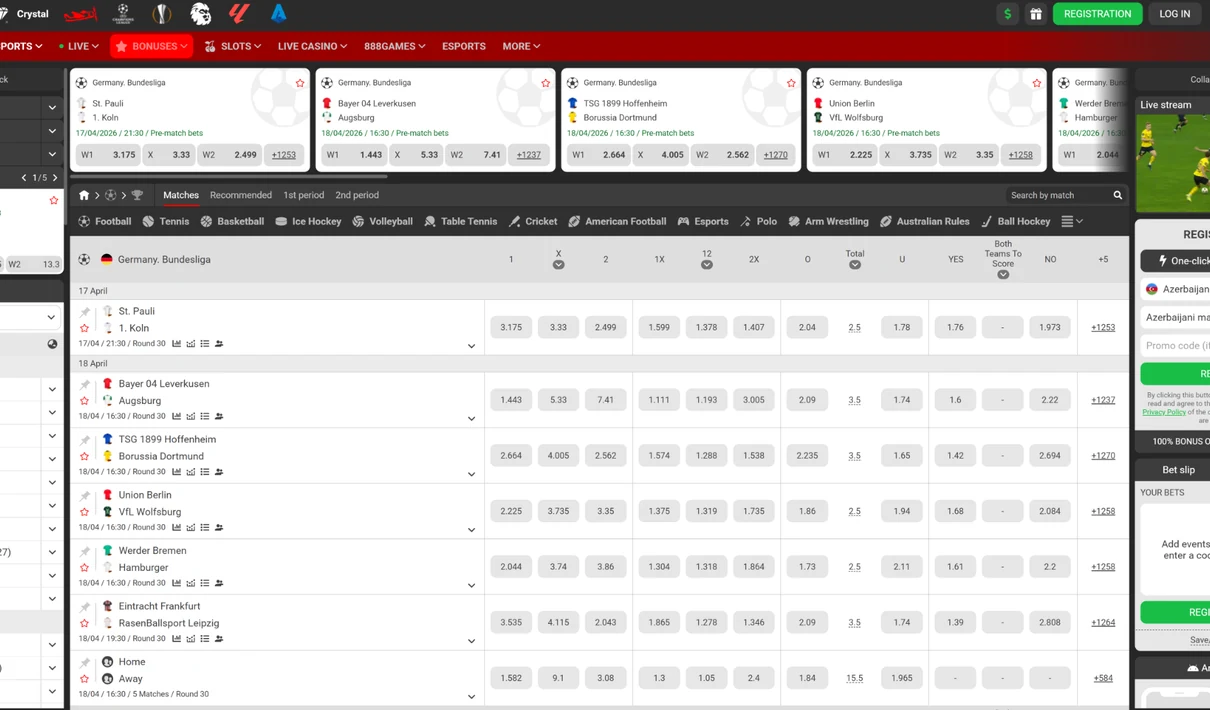
Task: Bet on W1 3.175 in St. Pauli card
Action: click(x=109, y=155)
